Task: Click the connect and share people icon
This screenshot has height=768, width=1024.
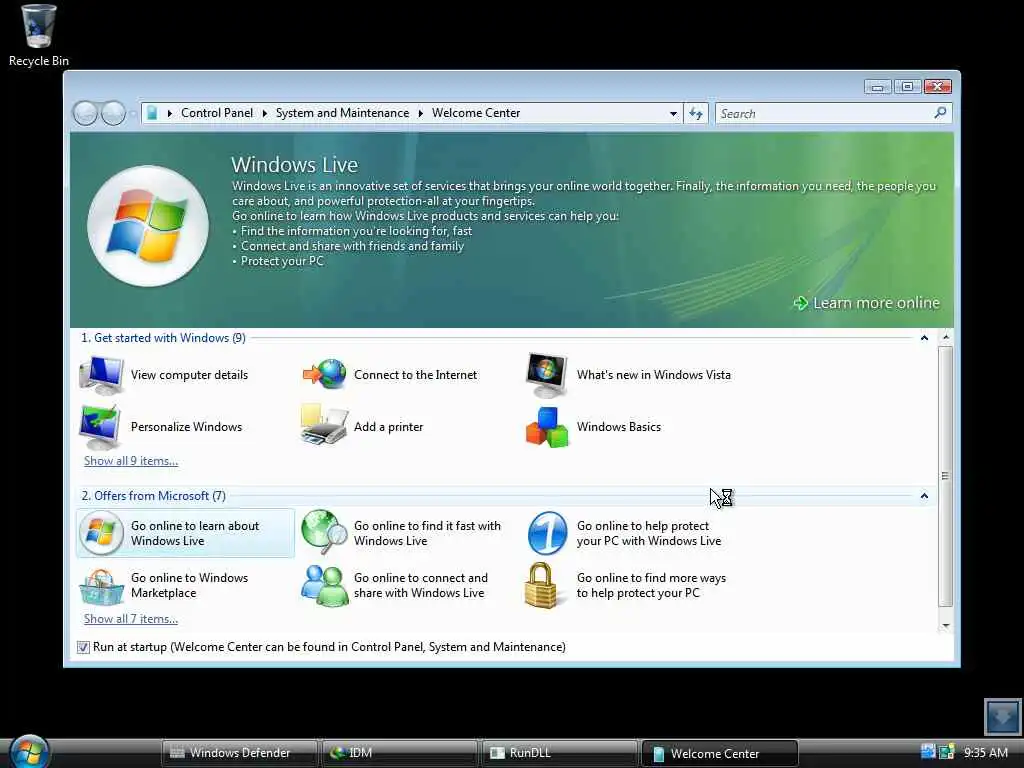Action: click(x=325, y=585)
